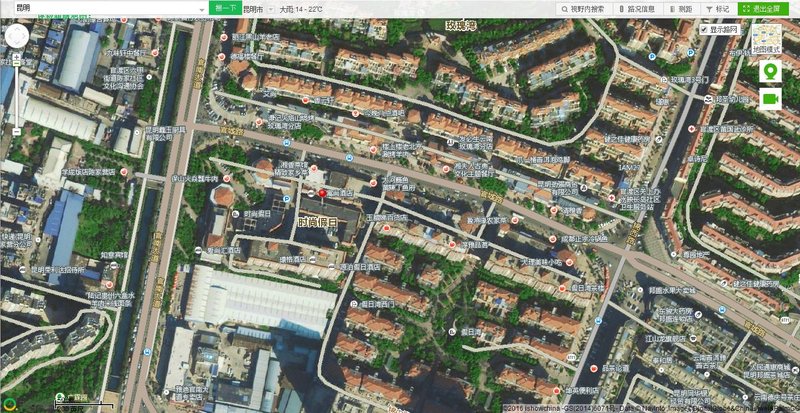
Task: Click the red location marker pin
Action: (x=322, y=193)
